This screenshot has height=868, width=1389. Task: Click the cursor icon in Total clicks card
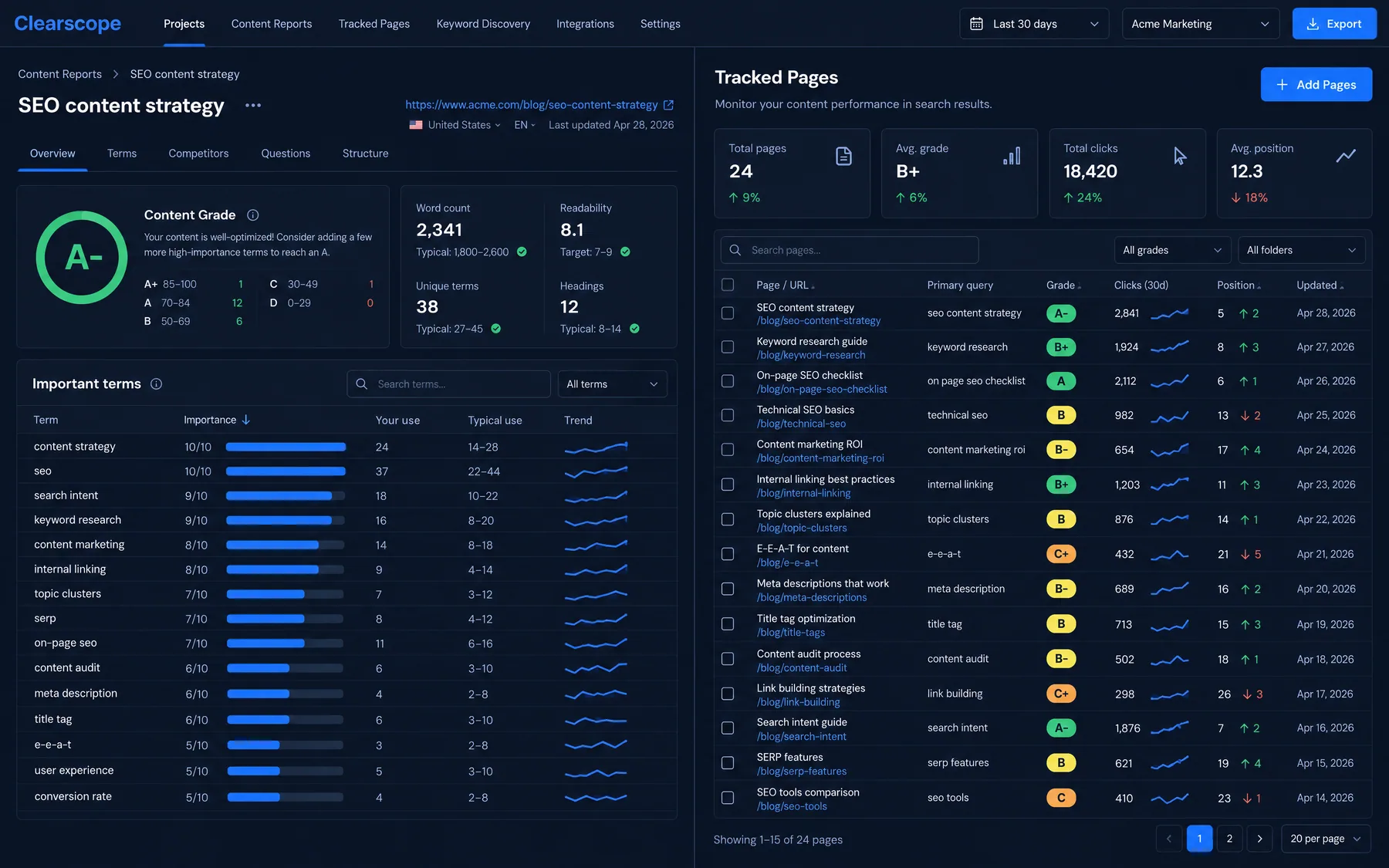(1180, 156)
